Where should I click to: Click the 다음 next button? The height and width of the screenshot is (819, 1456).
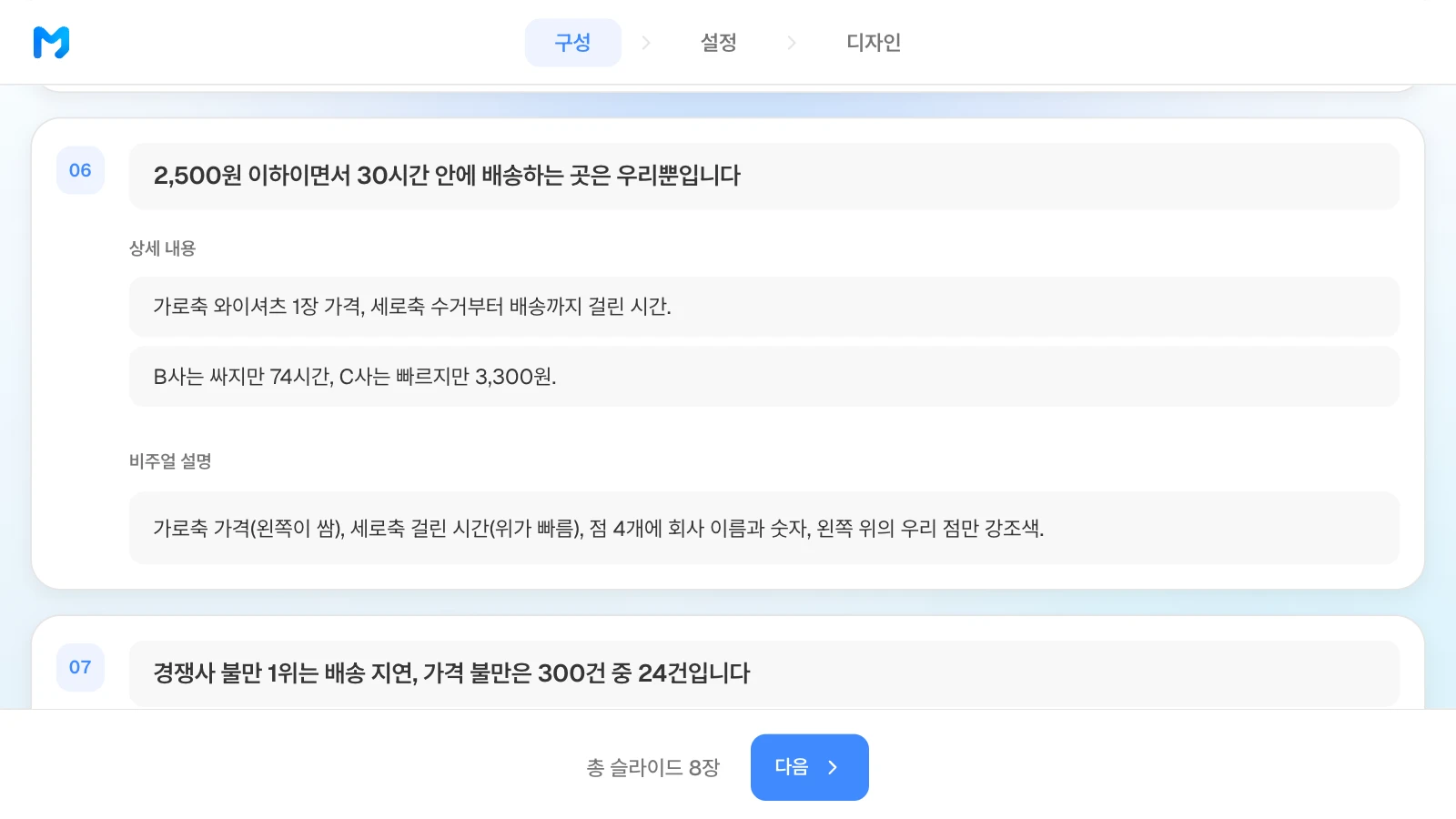pyautogui.click(x=810, y=767)
